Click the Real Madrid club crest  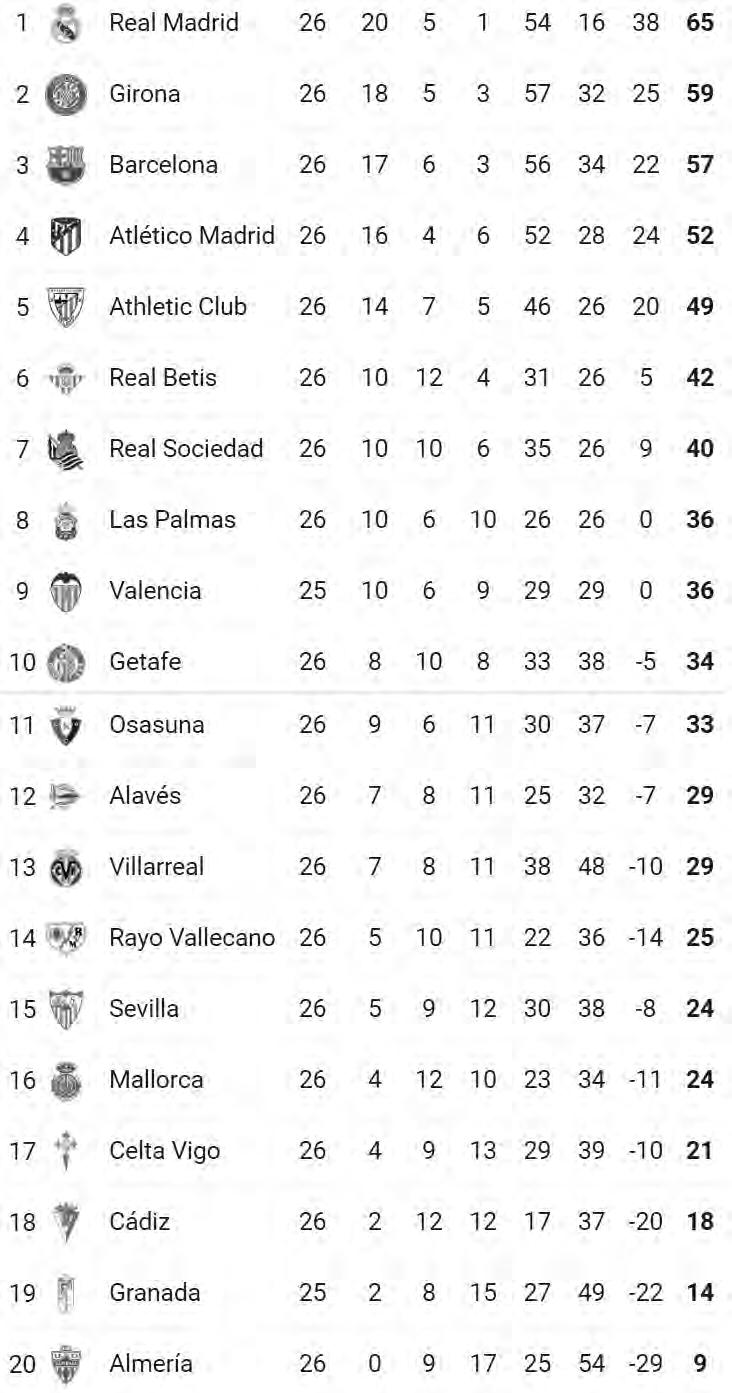[x=66, y=23]
